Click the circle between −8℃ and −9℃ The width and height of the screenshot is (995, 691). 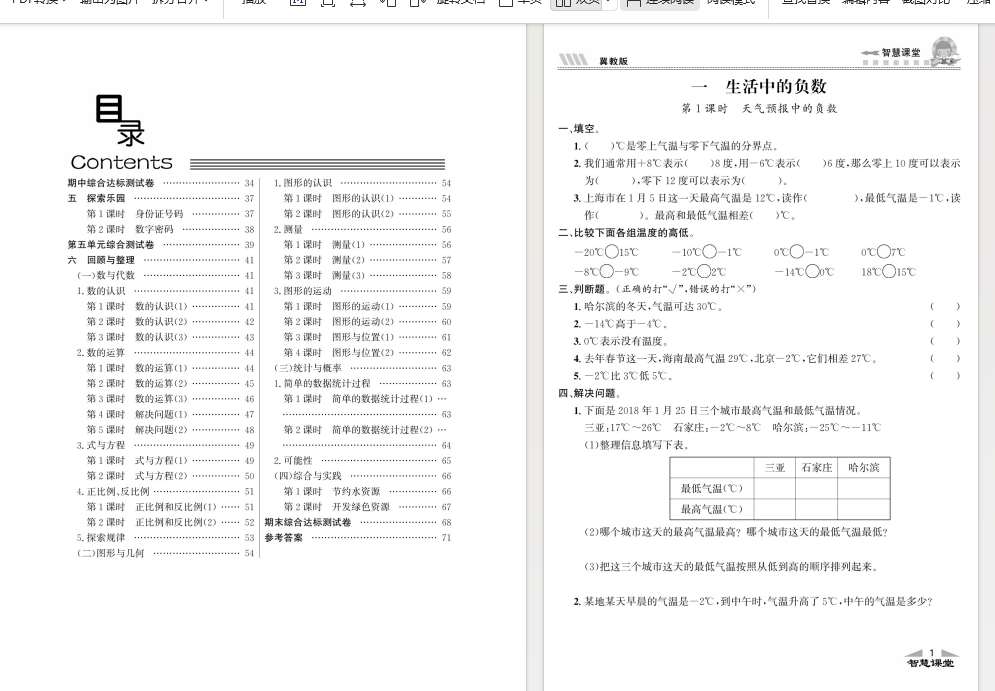[x=607, y=272]
